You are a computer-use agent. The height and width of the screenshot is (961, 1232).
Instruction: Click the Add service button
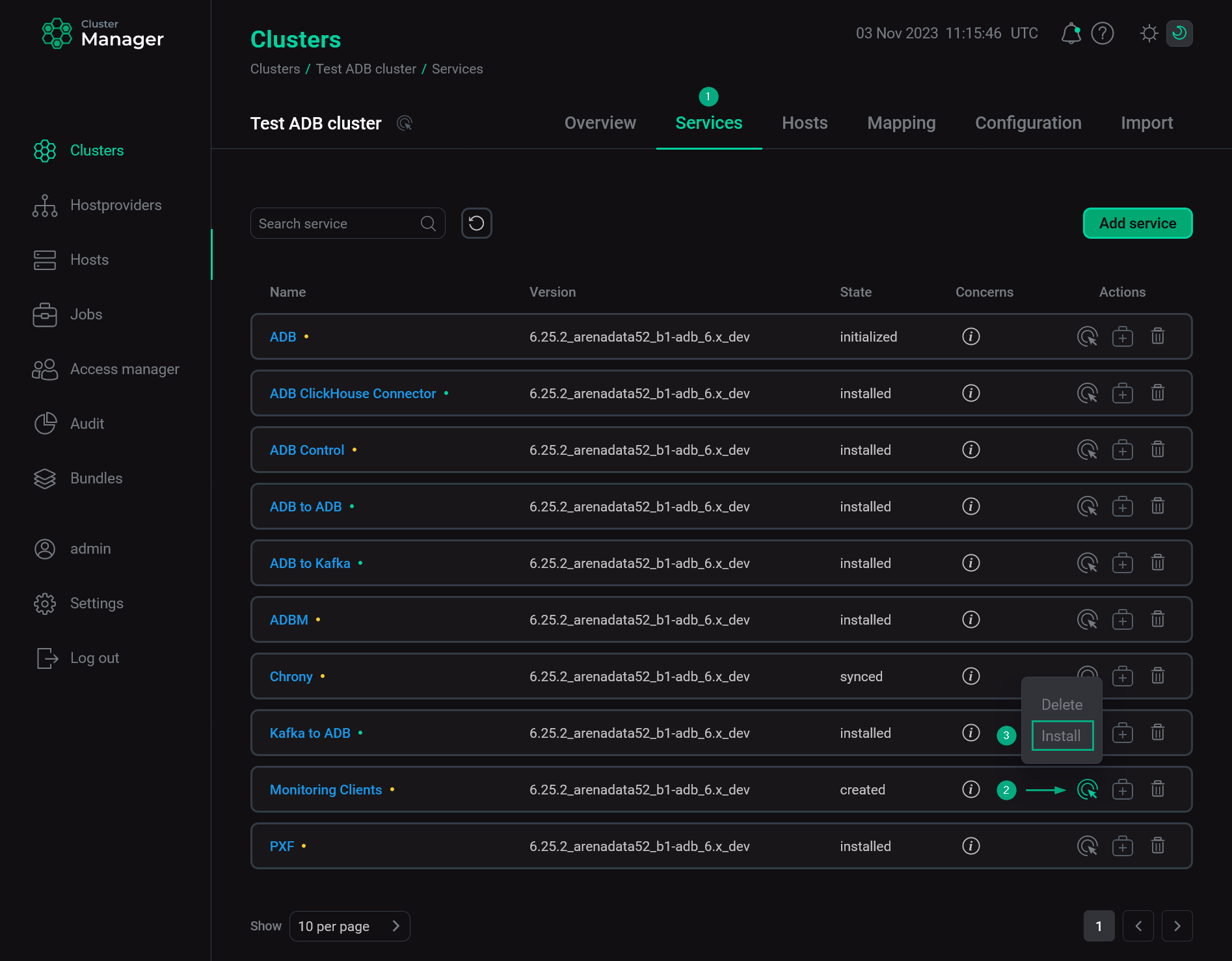pos(1138,223)
